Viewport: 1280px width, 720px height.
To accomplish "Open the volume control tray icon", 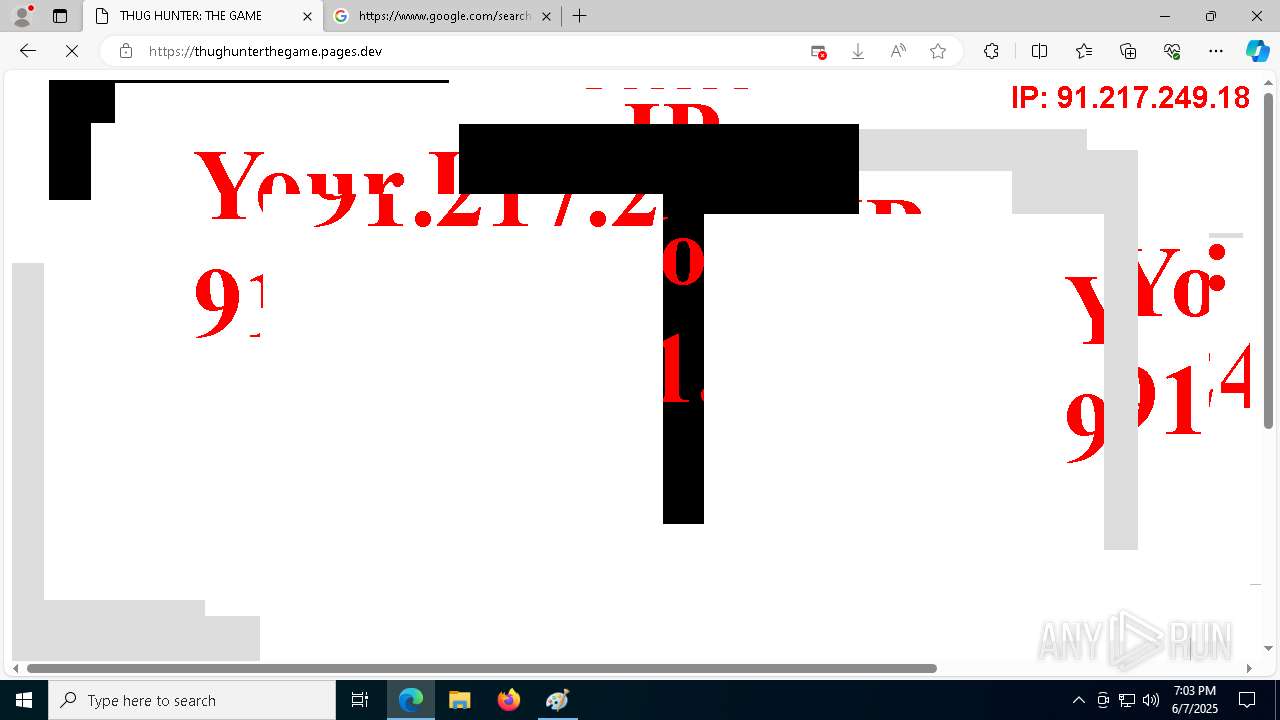I will 1151,700.
